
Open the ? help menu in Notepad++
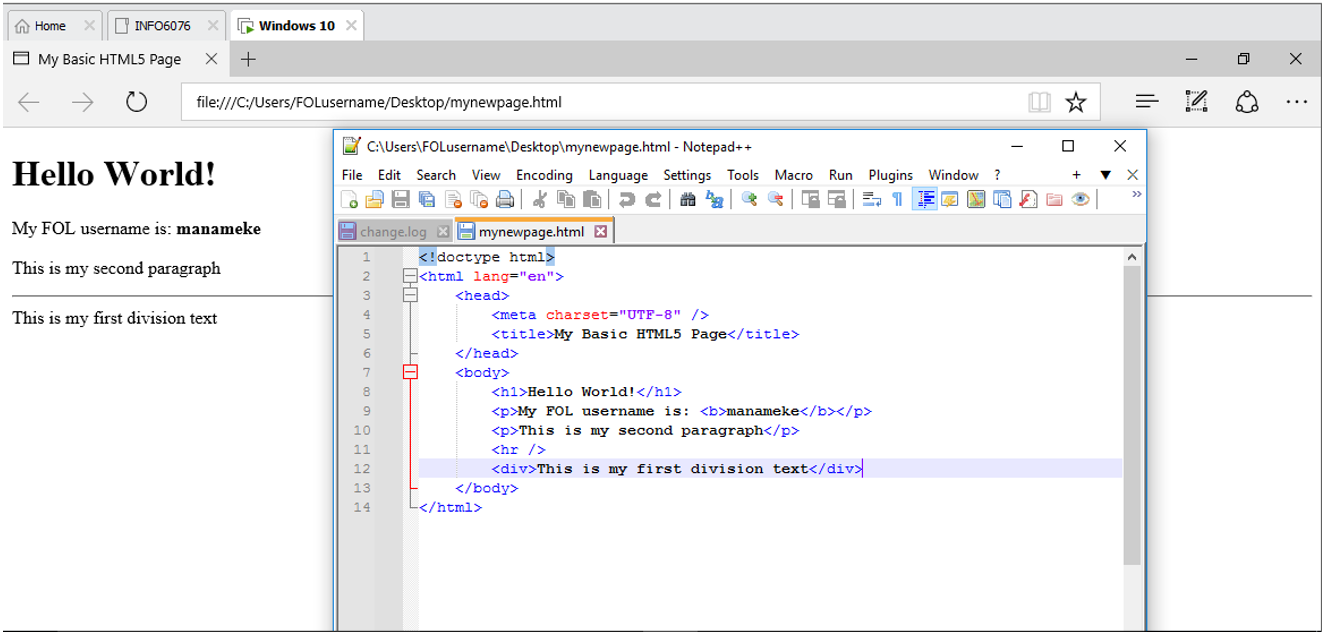997,175
